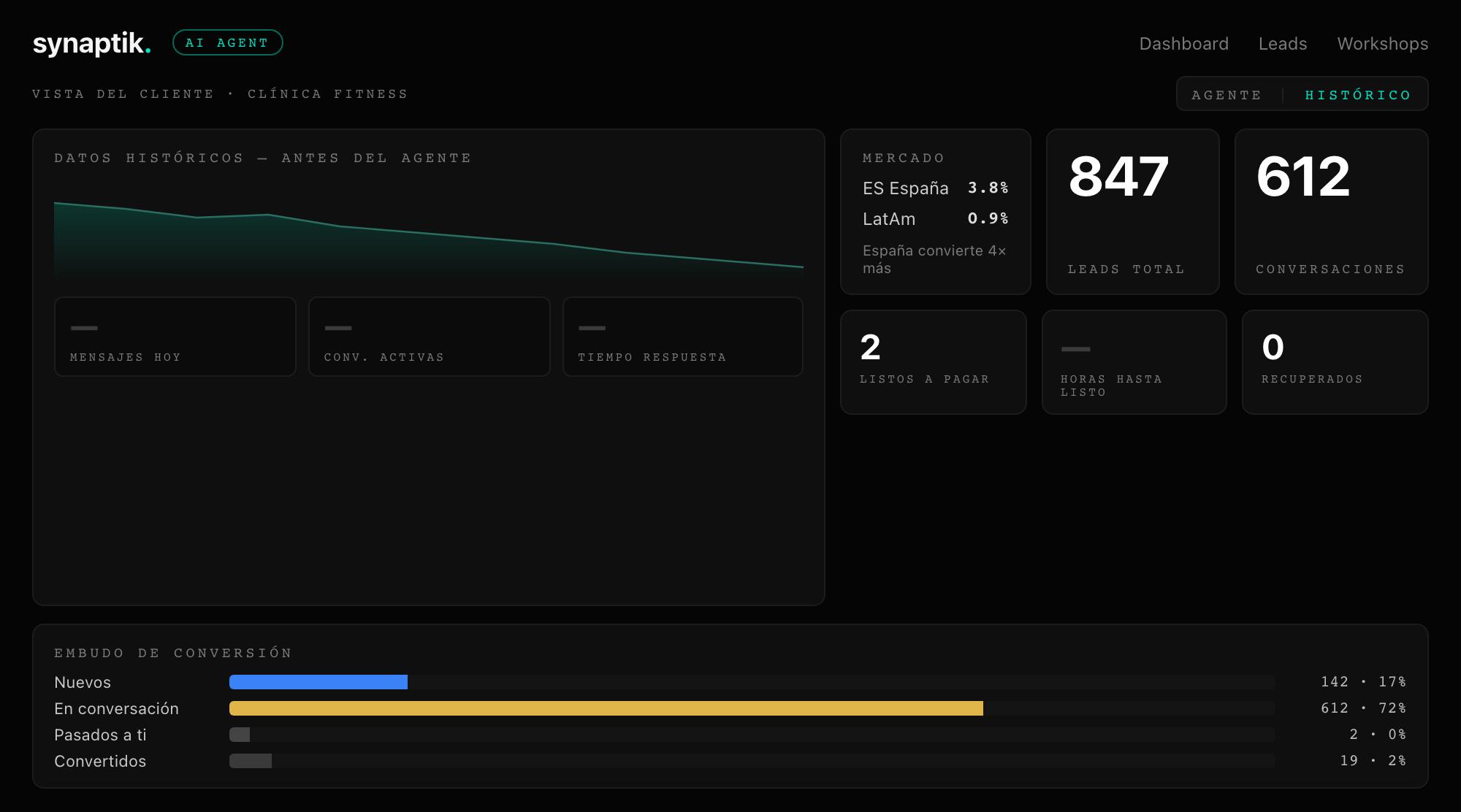Click the Nuevos funnel label
The width and height of the screenshot is (1461, 812).
click(x=83, y=682)
